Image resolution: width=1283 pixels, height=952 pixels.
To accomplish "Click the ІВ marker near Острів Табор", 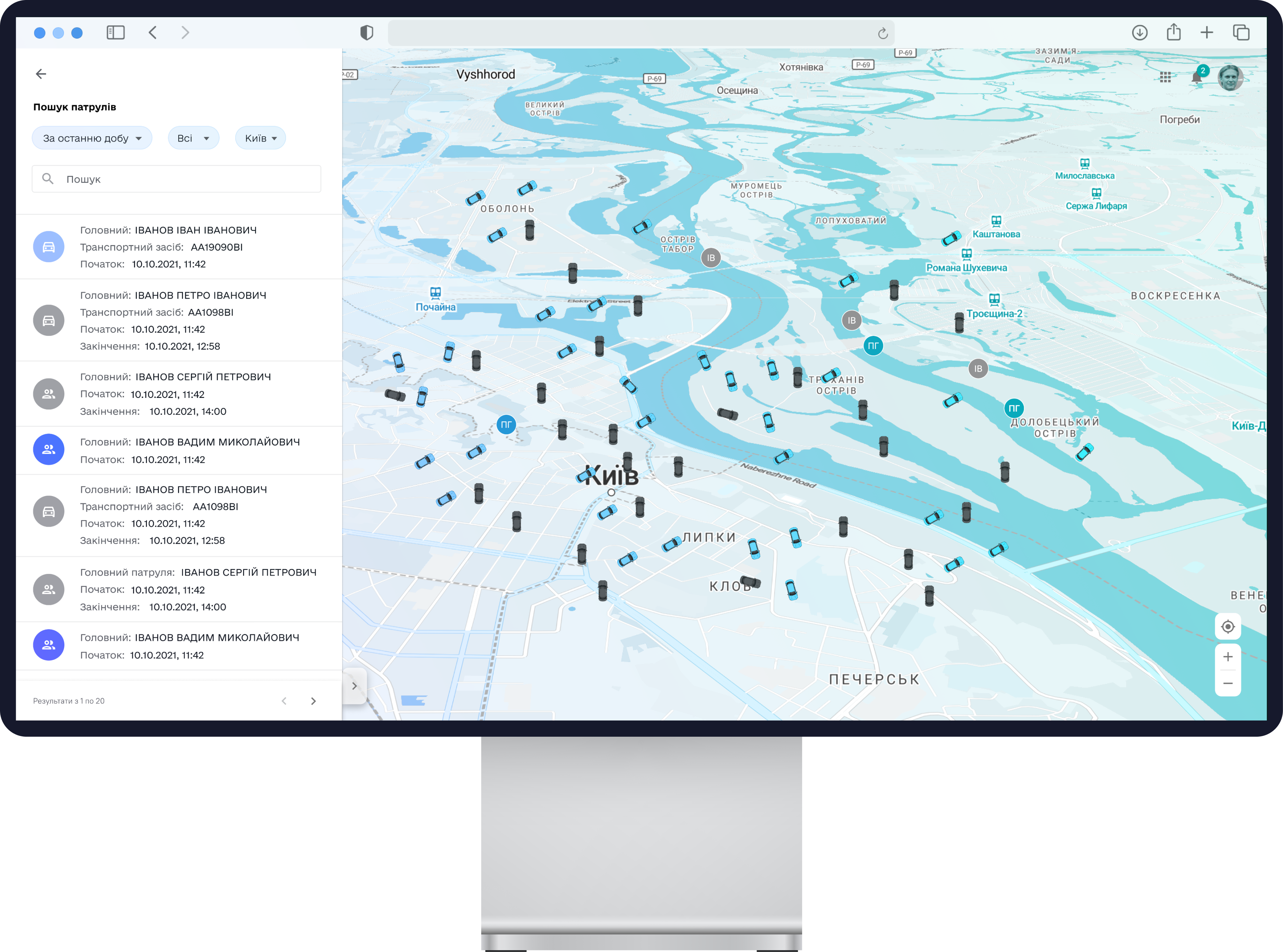I will pos(711,258).
